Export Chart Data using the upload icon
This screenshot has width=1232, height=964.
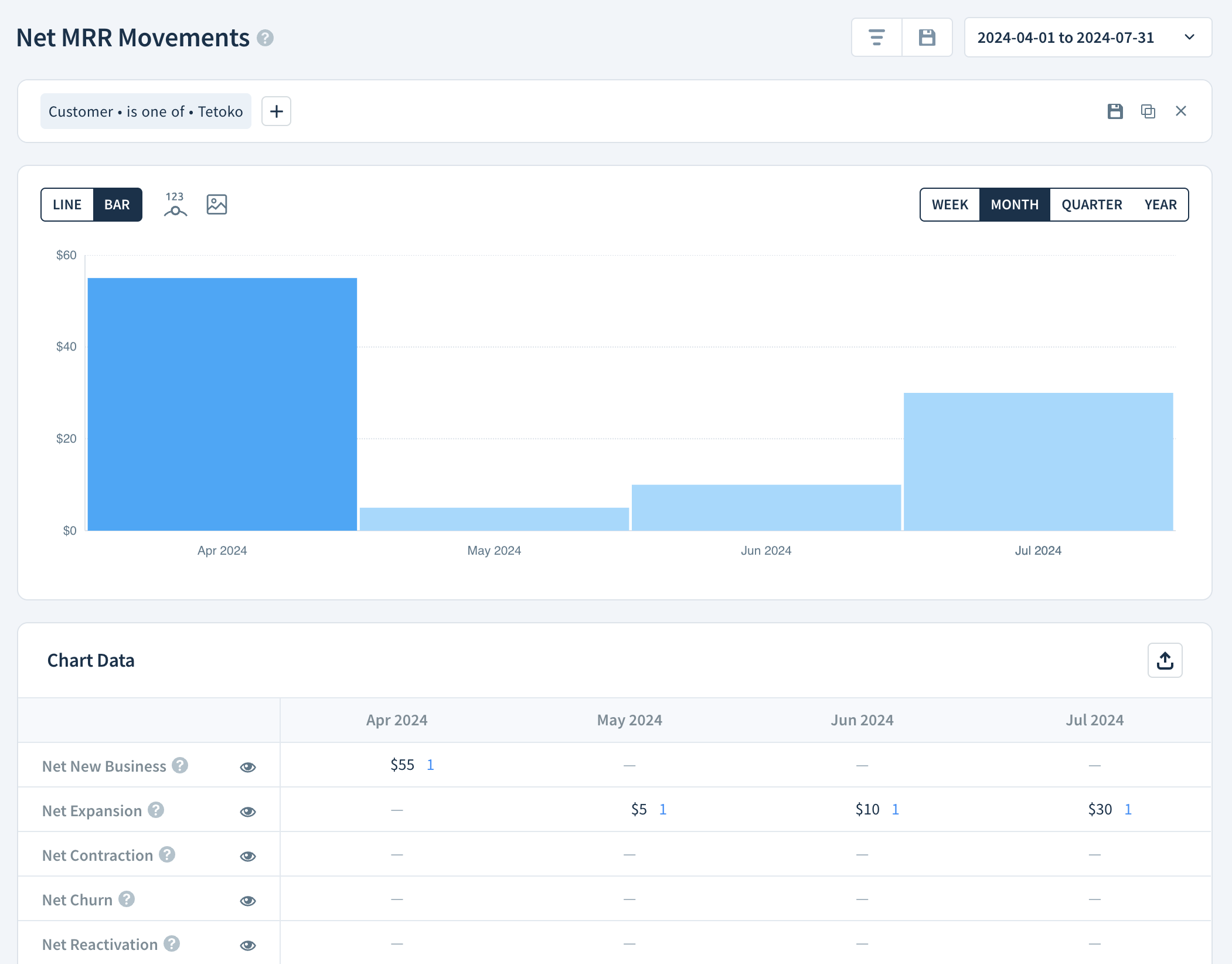(x=1164, y=660)
